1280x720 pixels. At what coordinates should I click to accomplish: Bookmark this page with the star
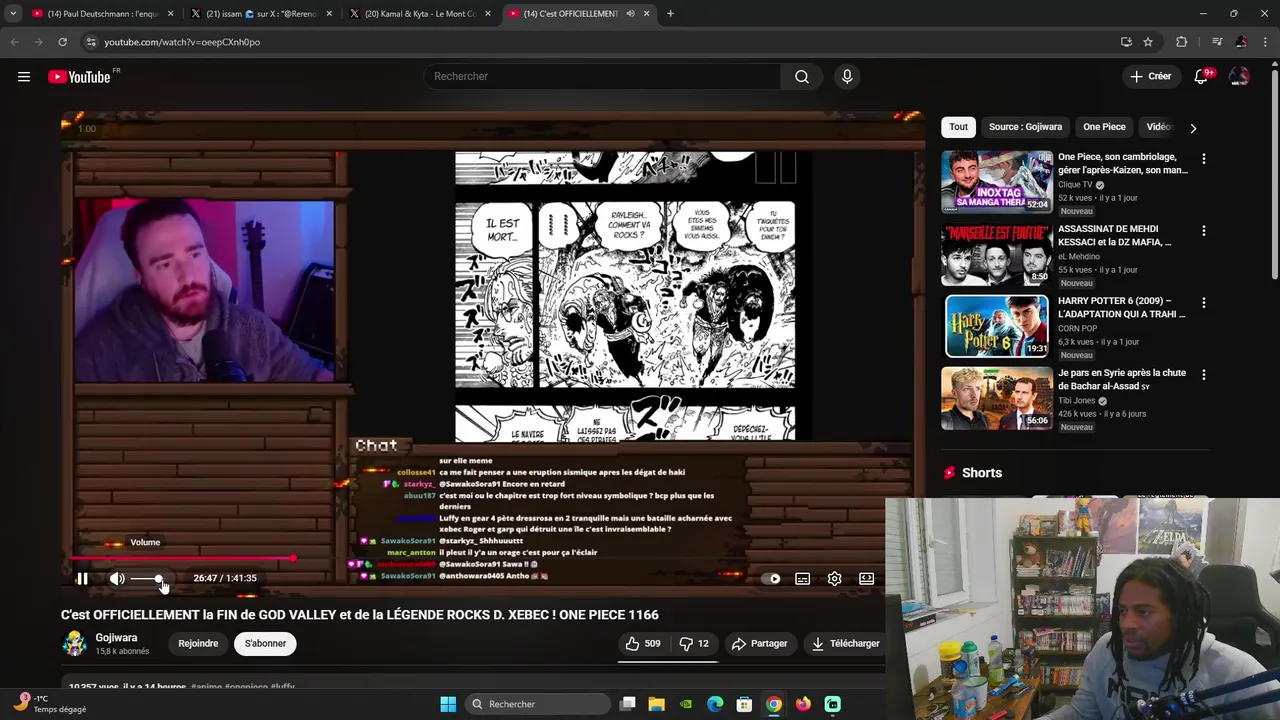click(x=1148, y=42)
